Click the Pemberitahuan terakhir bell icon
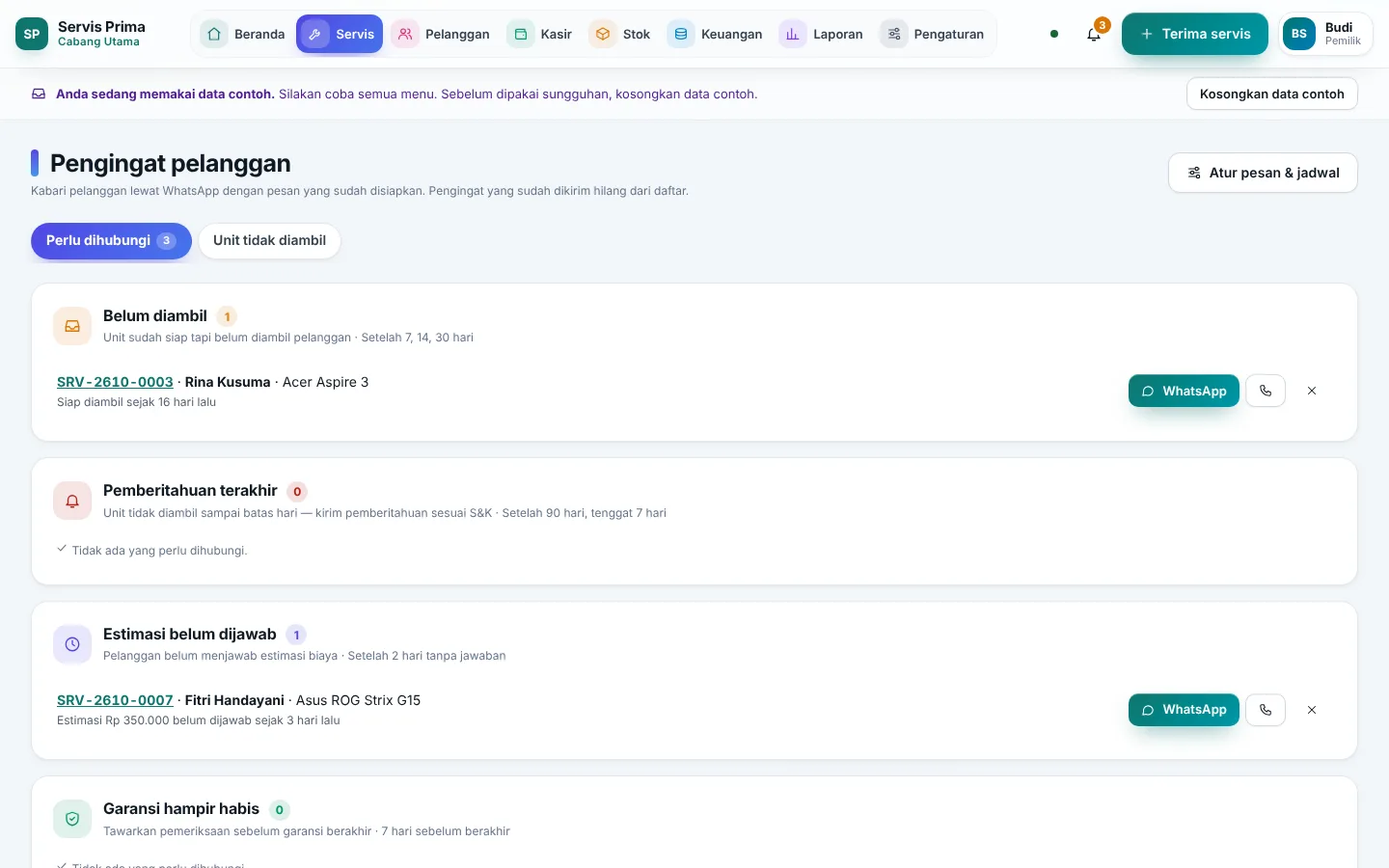Screen dimensions: 1389x868 click(72, 501)
